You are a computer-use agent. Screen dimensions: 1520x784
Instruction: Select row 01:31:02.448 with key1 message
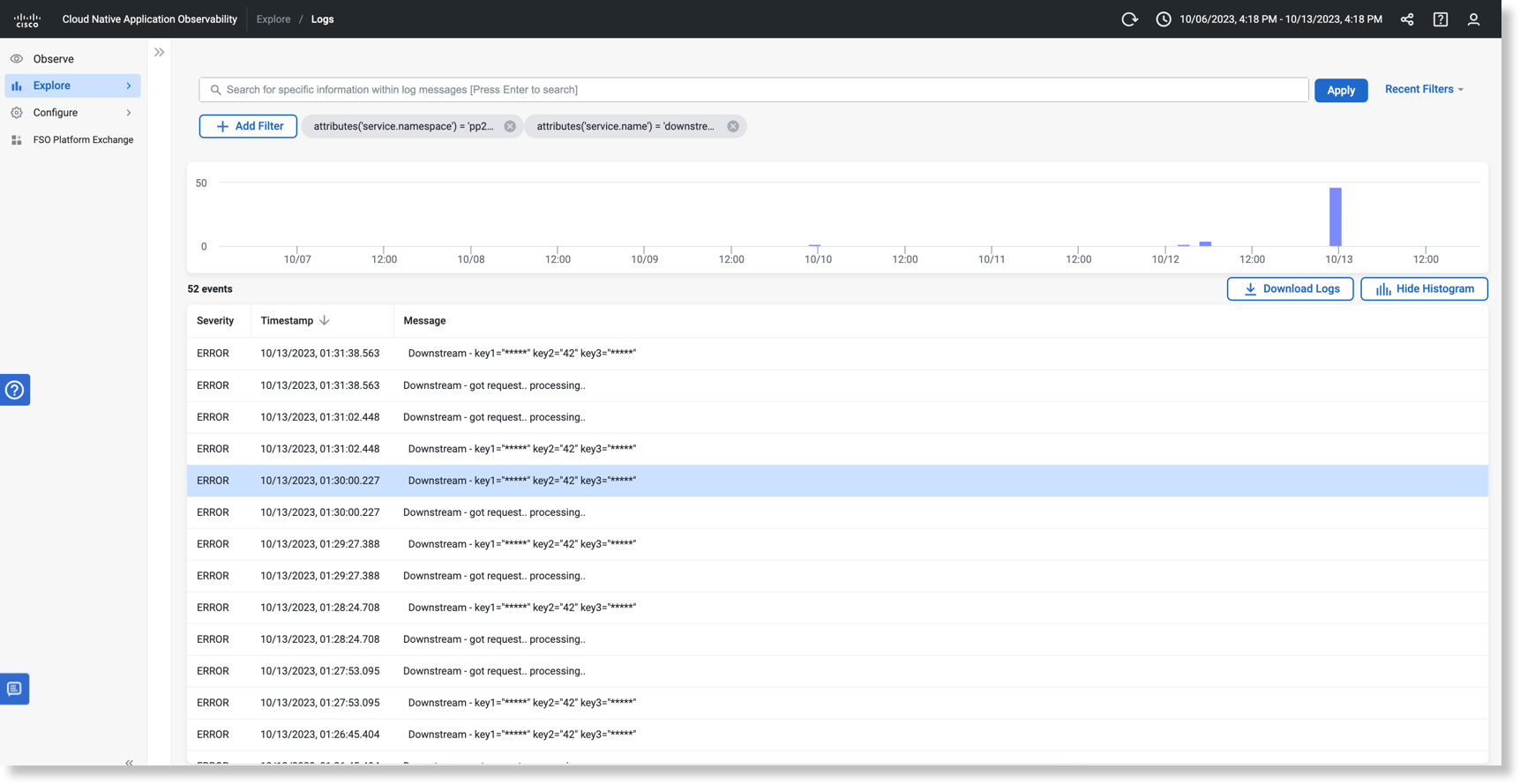[x=837, y=449]
